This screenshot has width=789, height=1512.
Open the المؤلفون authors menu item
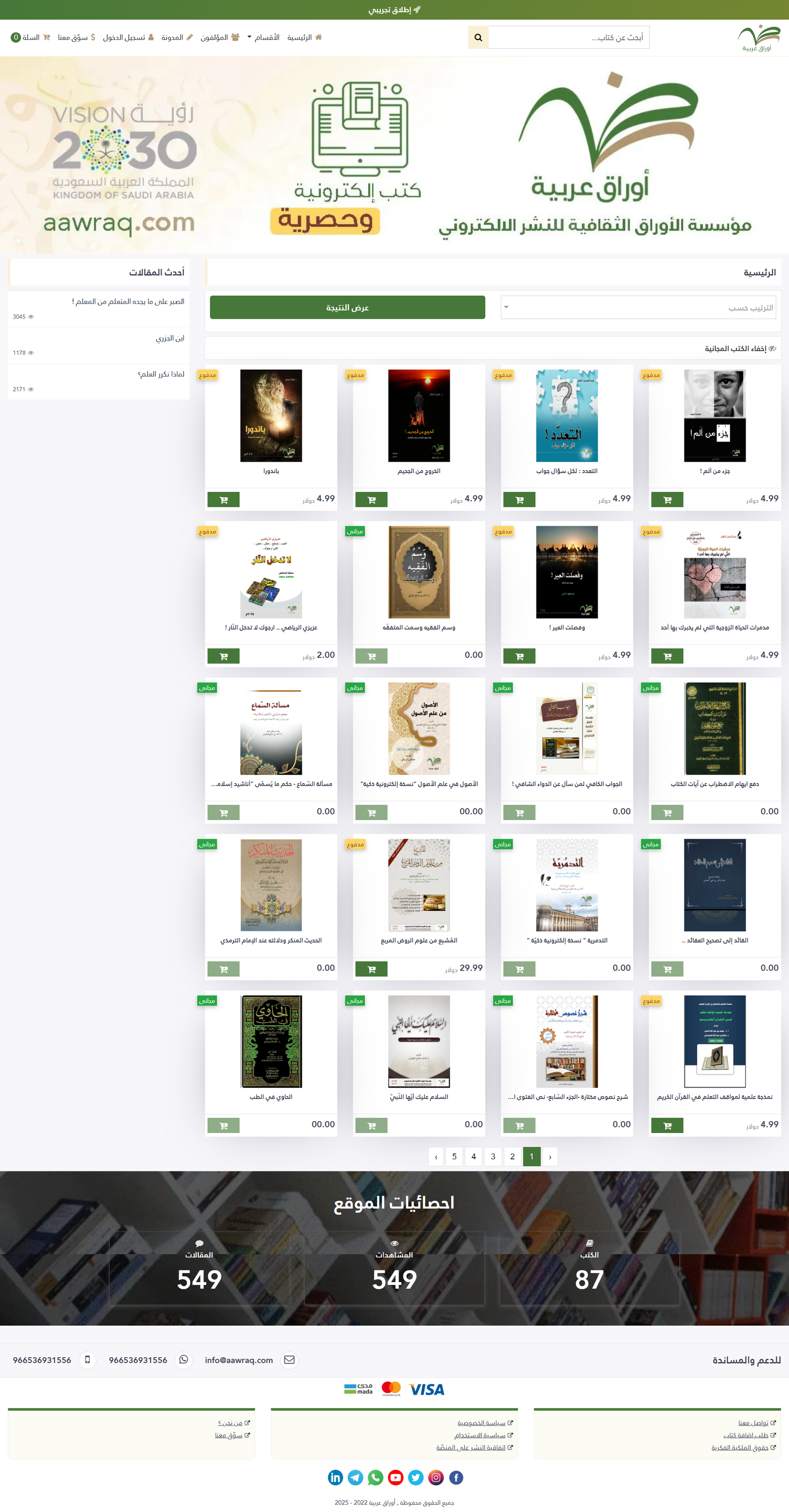pyautogui.click(x=219, y=37)
